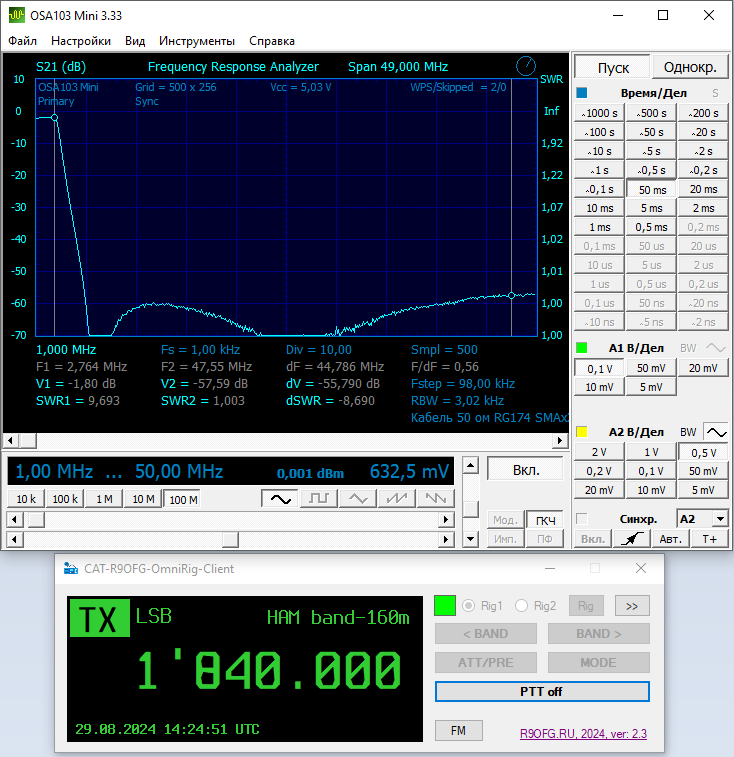Open the Вид menu
Viewport: 734px width, 757px height.
pyautogui.click(x=135, y=41)
